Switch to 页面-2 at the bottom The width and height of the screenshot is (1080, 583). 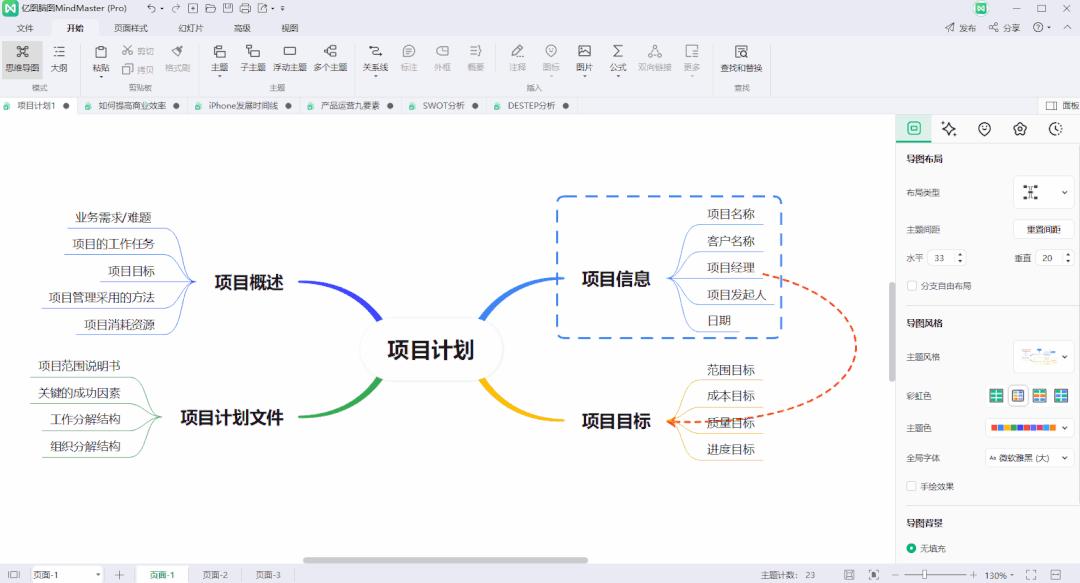click(x=215, y=574)
